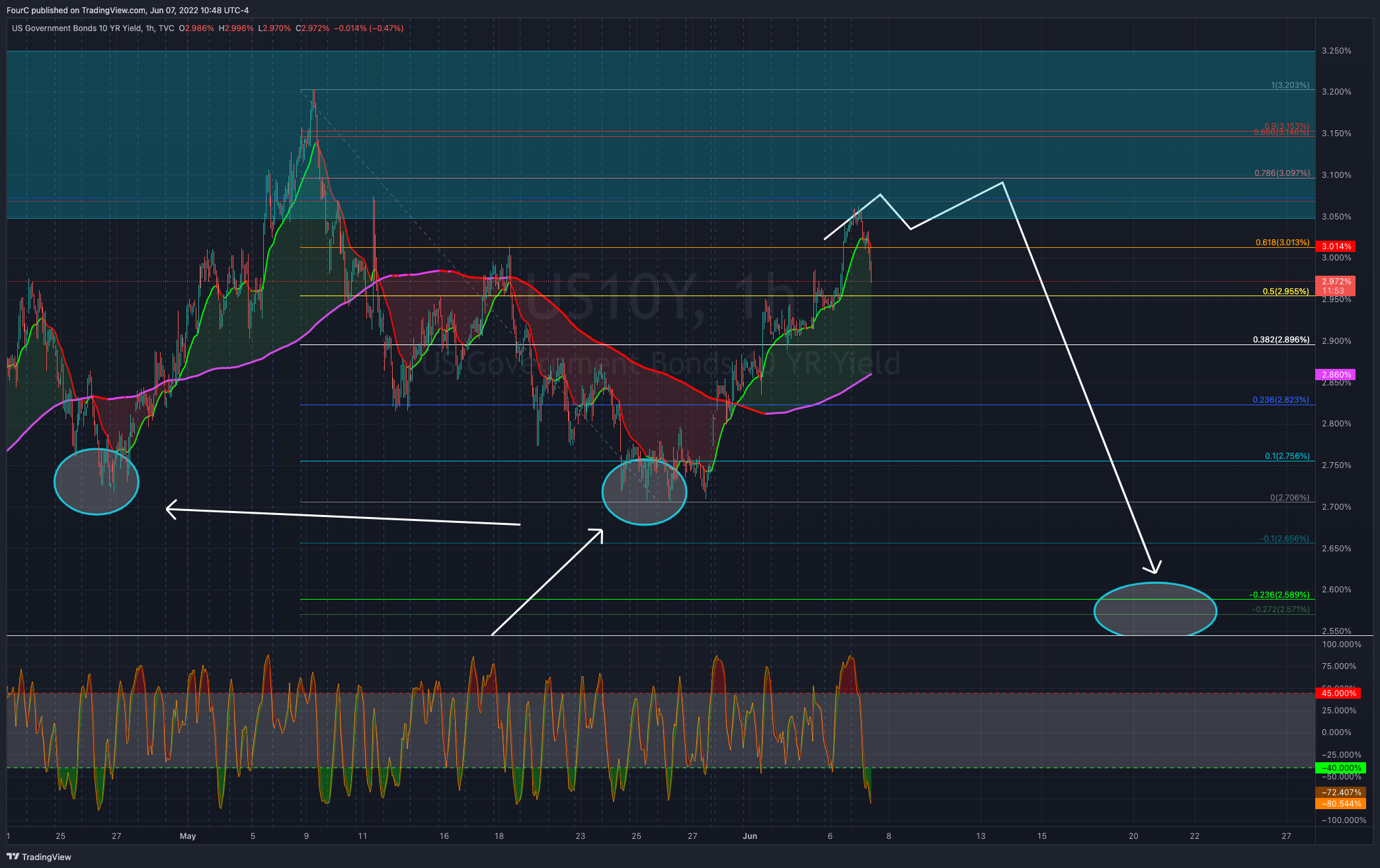Viewport: 1380px width, 868px height.
Task: Click the 0.000% indicator axis label
Action: point(1336,732)
